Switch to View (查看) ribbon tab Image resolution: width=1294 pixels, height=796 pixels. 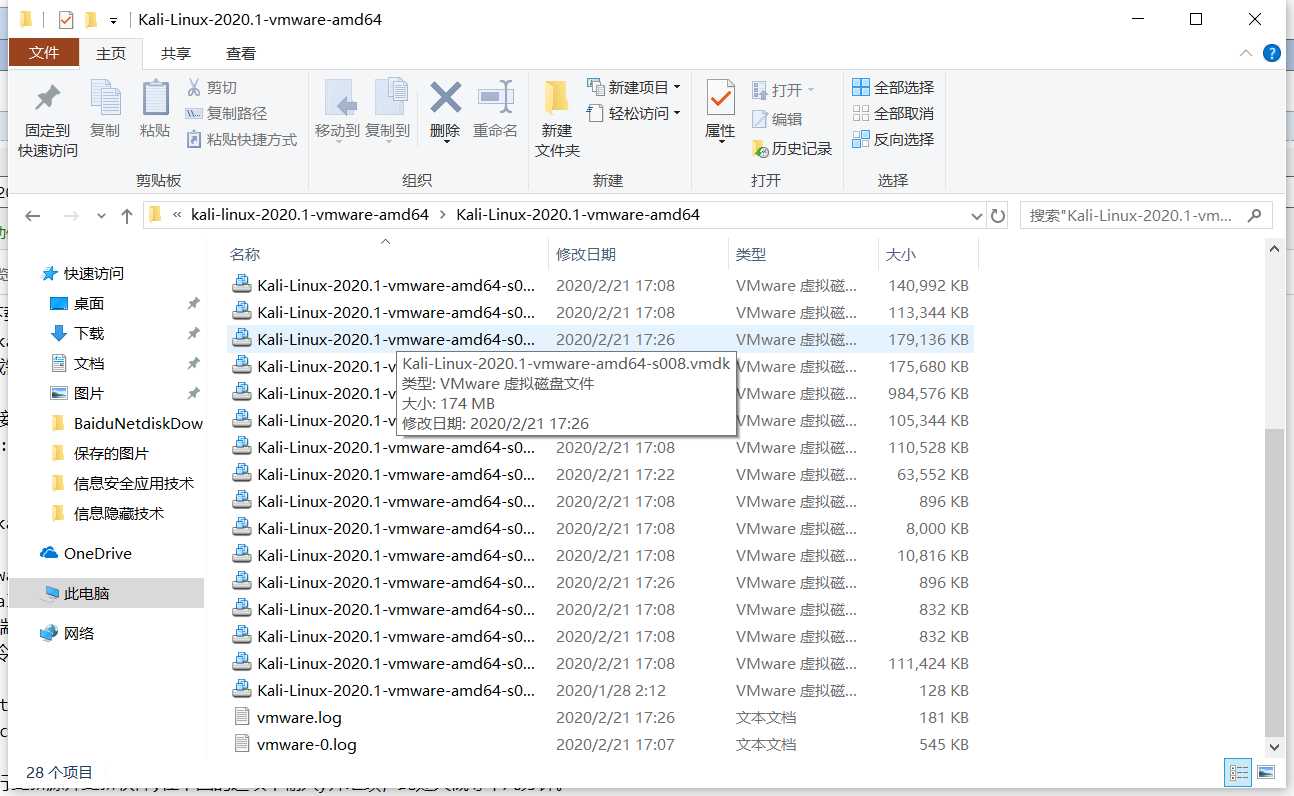click(x=241, y=54)
